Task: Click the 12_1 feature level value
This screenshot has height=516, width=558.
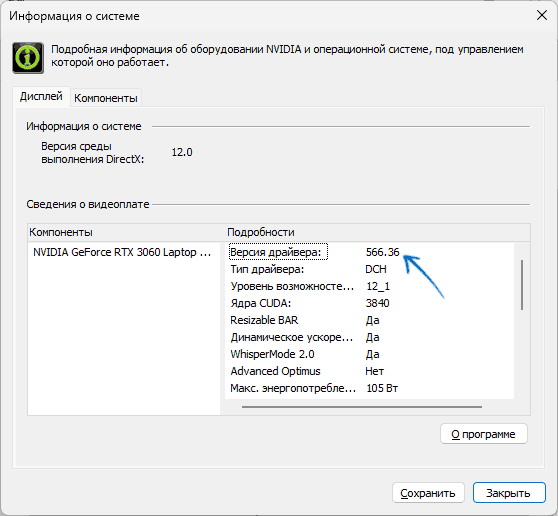Action: [378, 286]
